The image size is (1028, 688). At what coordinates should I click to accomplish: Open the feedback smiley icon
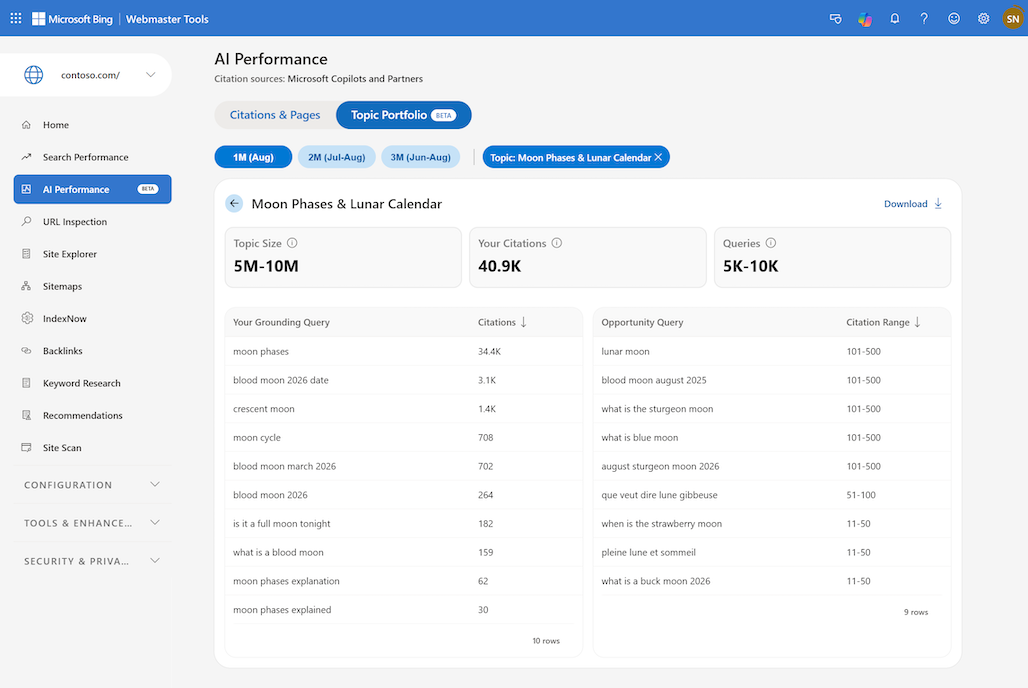coord(953,18)
